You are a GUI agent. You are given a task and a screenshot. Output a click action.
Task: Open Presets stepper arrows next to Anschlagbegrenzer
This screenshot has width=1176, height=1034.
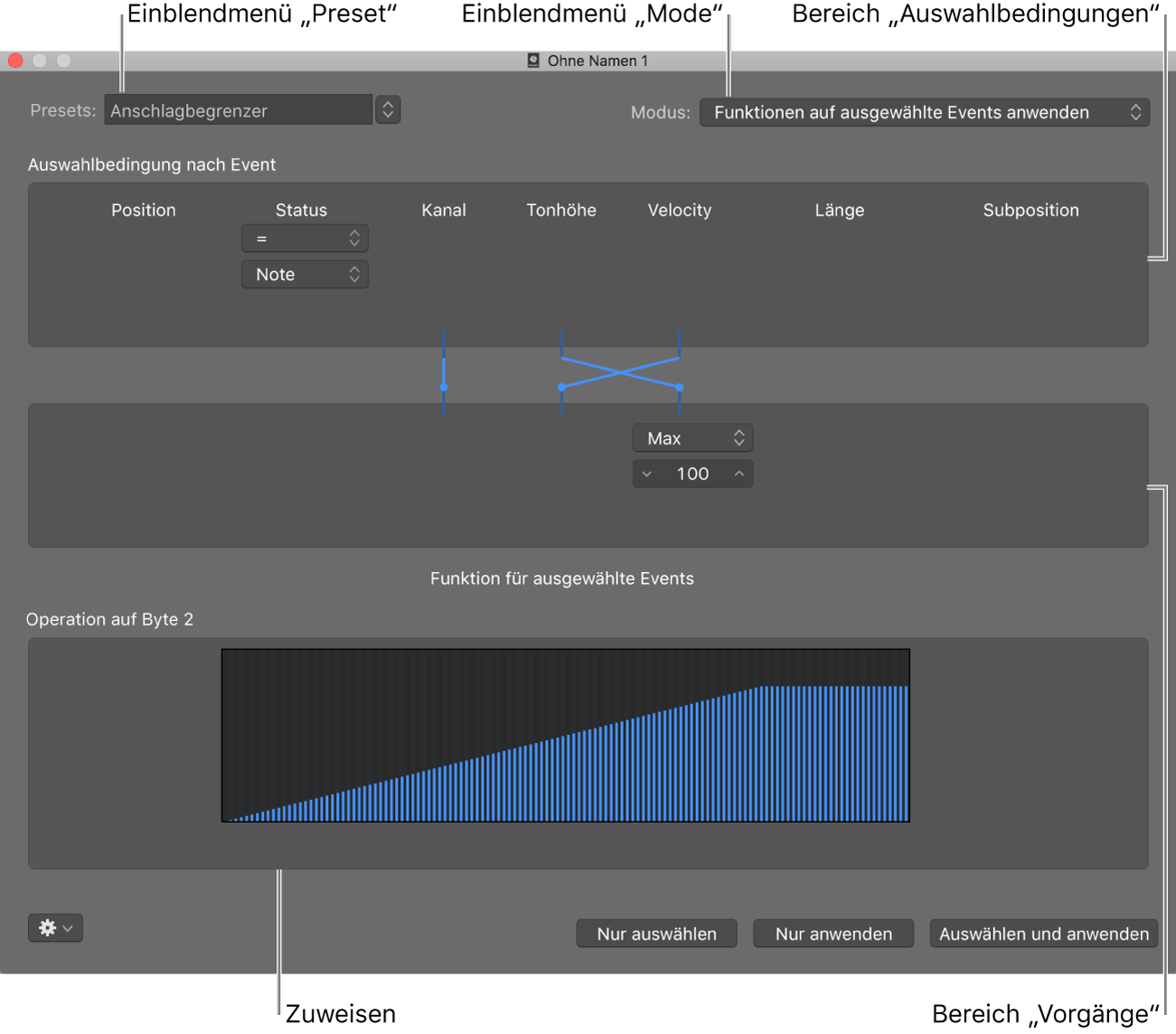point(388,110)
